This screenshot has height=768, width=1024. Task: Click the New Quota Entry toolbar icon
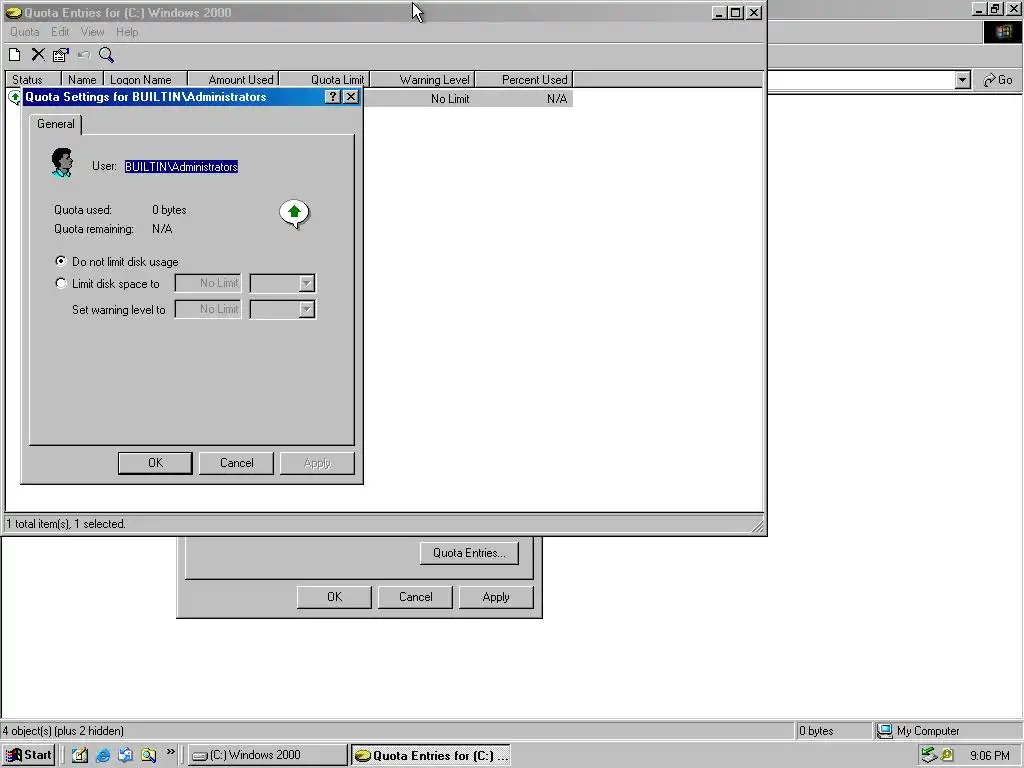(14, 55)
